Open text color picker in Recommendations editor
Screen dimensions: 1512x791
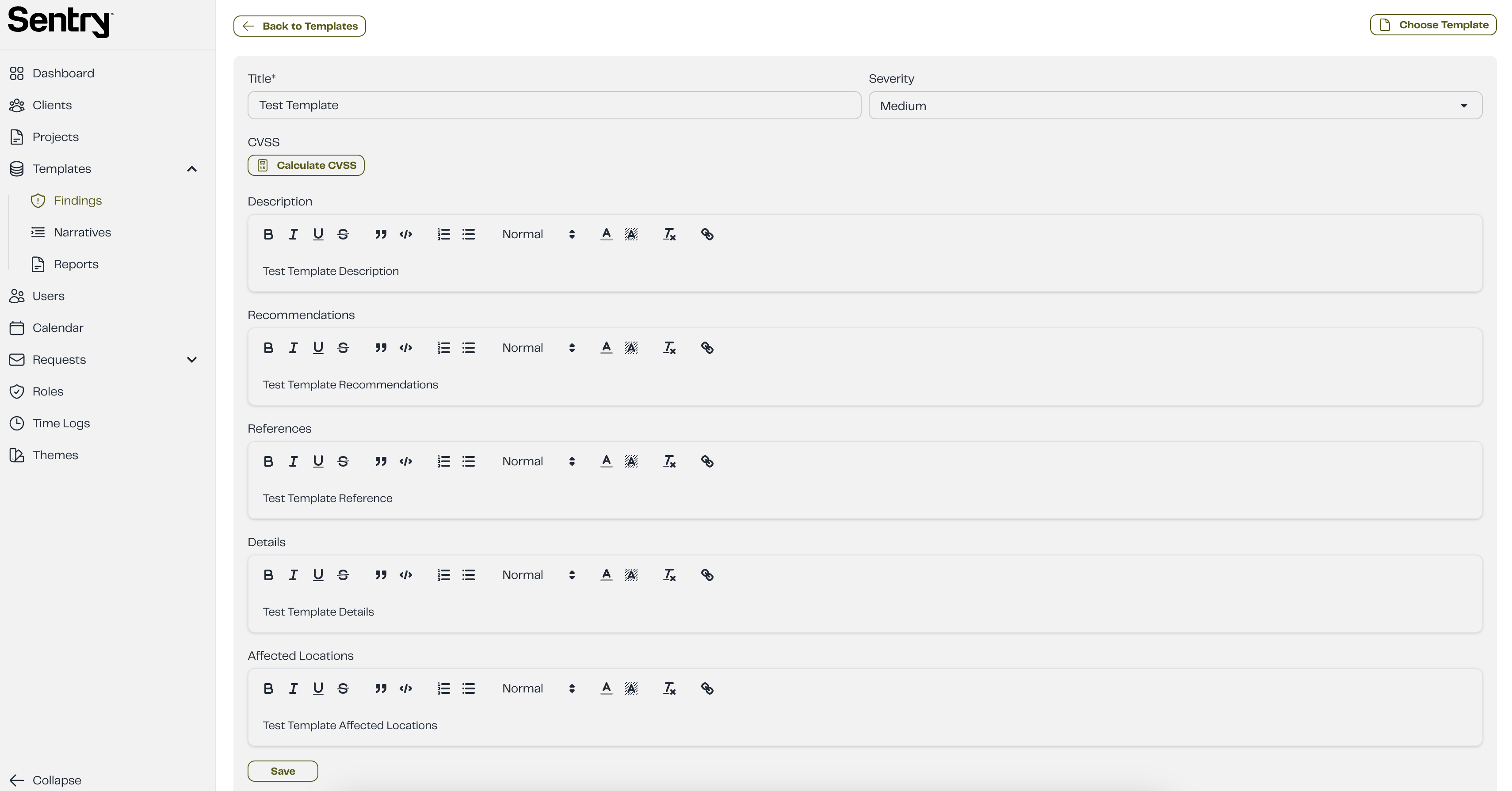(606, 348)
